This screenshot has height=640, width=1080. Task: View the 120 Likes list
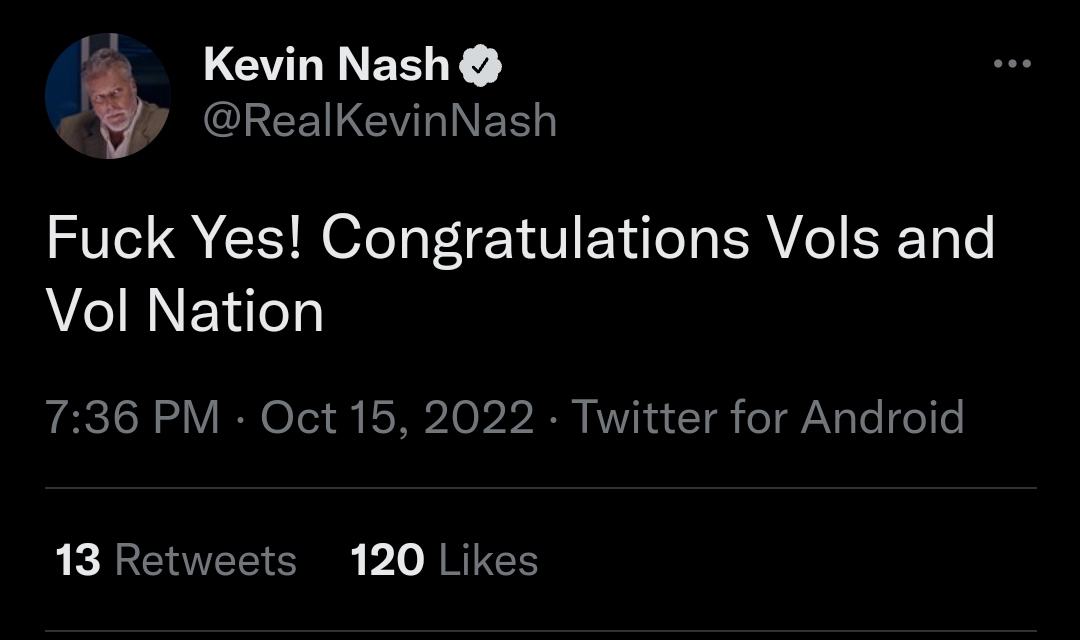444,560
